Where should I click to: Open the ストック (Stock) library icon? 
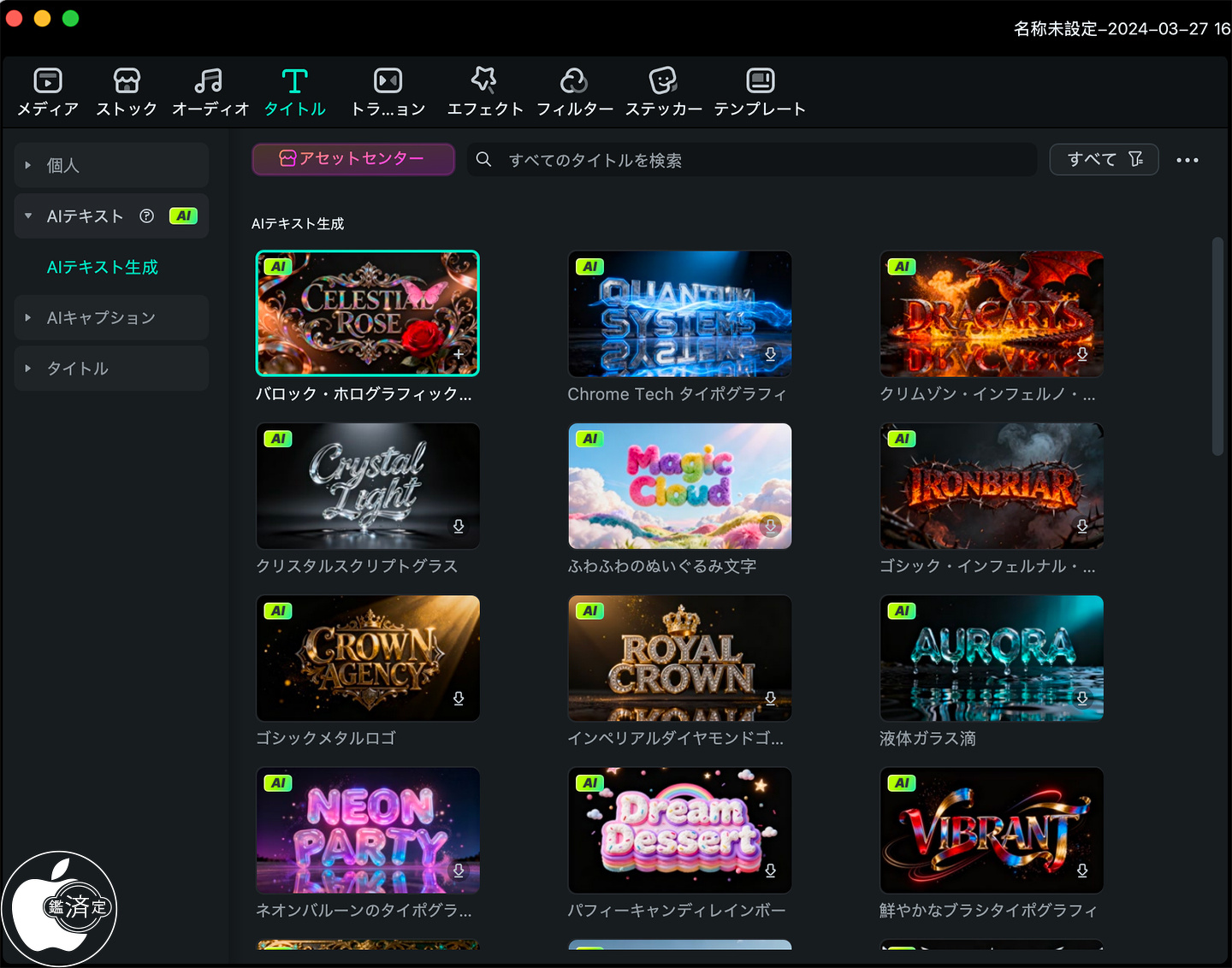coord(127,81)
